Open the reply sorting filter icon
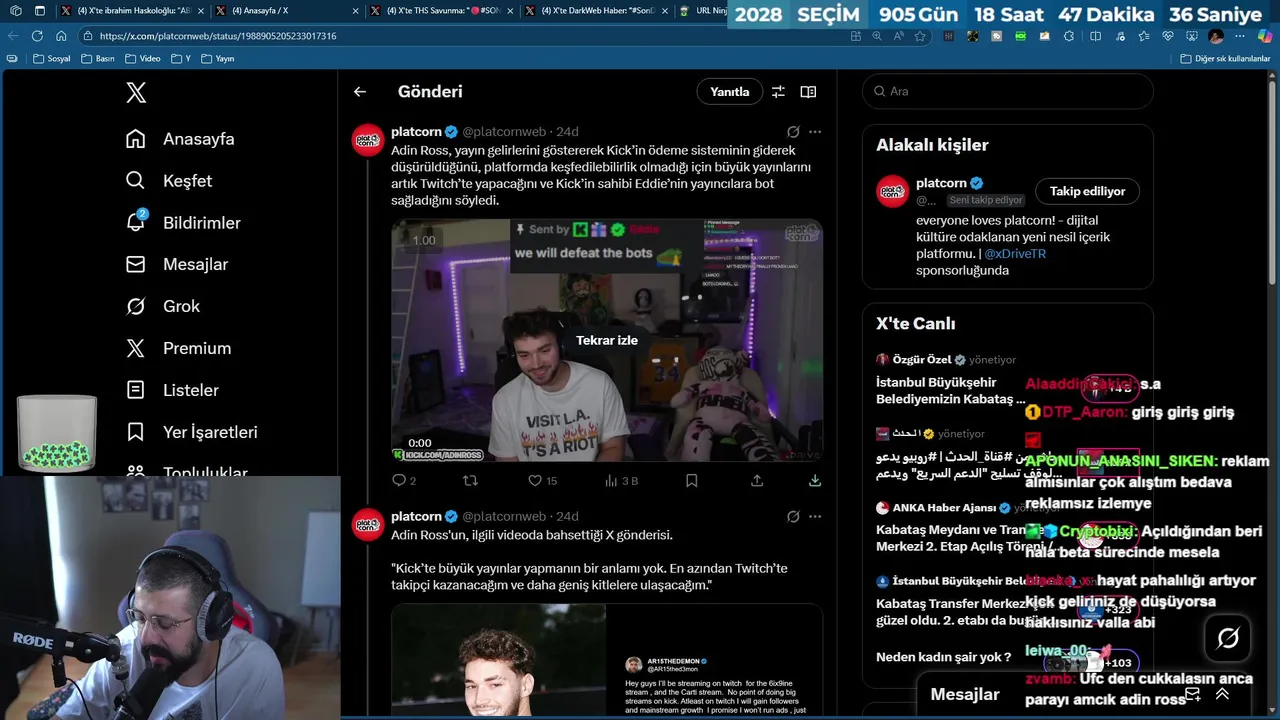1280x720 pixels. (x=778, y=92)
